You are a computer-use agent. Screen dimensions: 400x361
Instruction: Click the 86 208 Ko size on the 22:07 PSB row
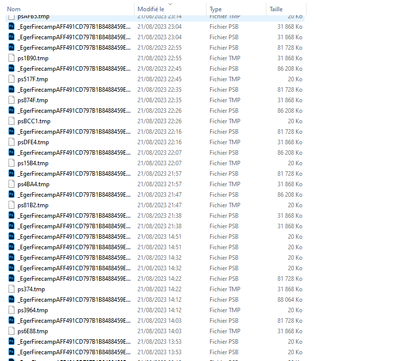coord(290,152)
